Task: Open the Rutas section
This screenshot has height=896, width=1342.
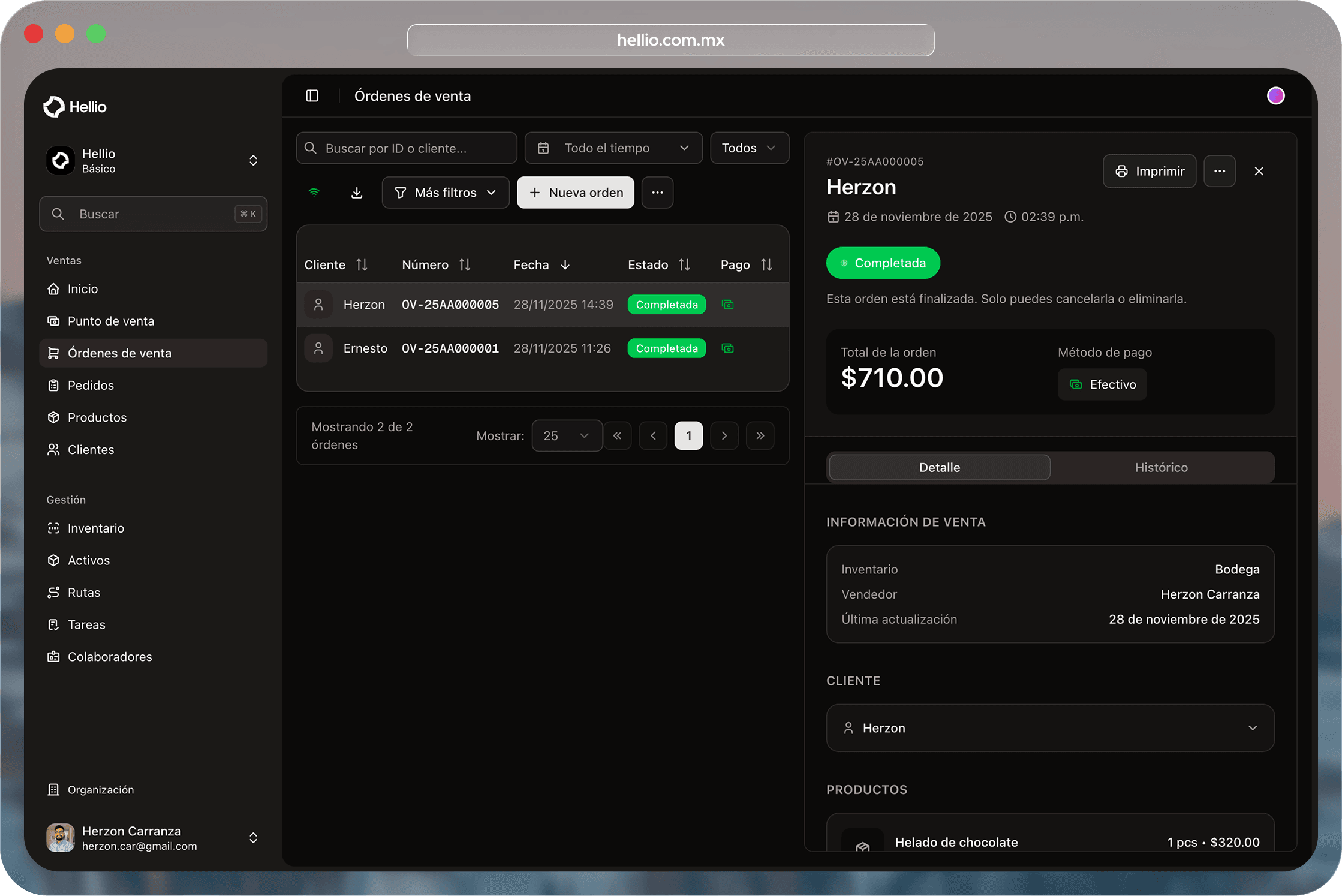Action: click(x=83, y=592)
